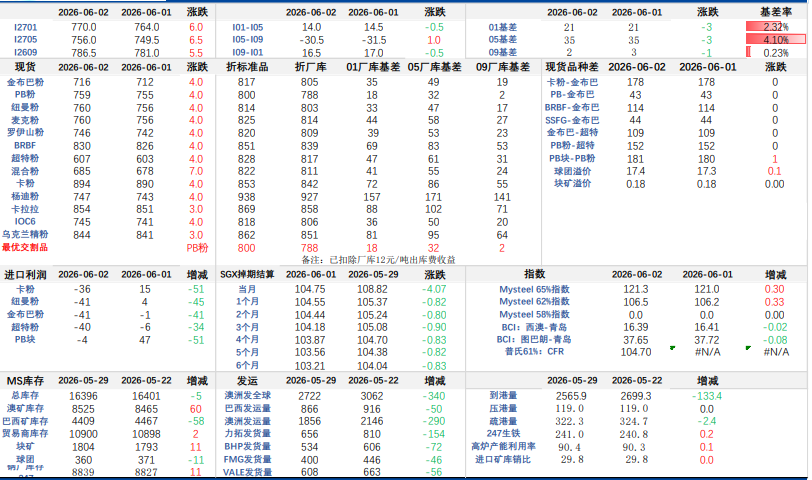Click the 高炉产能利用率 row label
The width and height of the screenshot is (812, 480).
[503, 446]
